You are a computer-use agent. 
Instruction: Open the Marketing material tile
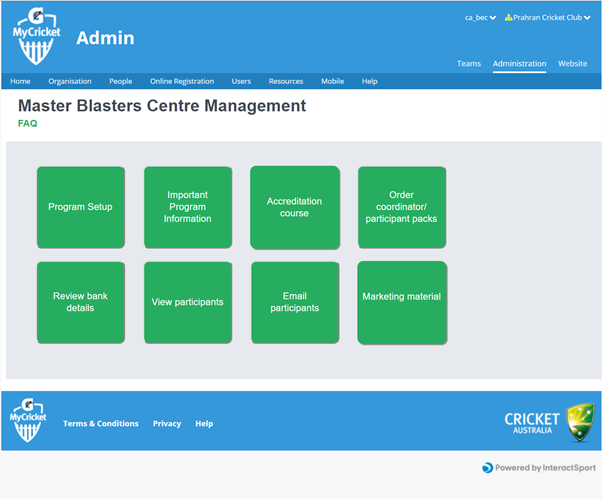point(402,302)
